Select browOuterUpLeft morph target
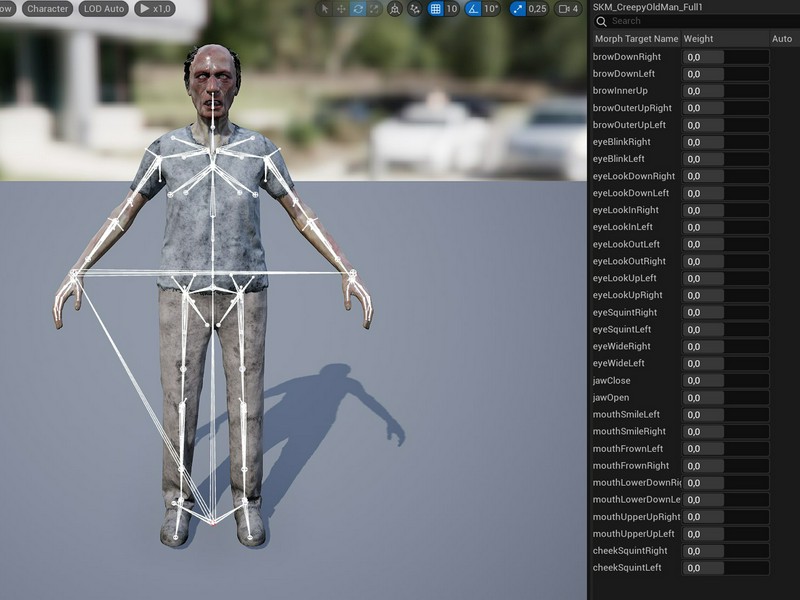800x600 pixels. [629, 124]
